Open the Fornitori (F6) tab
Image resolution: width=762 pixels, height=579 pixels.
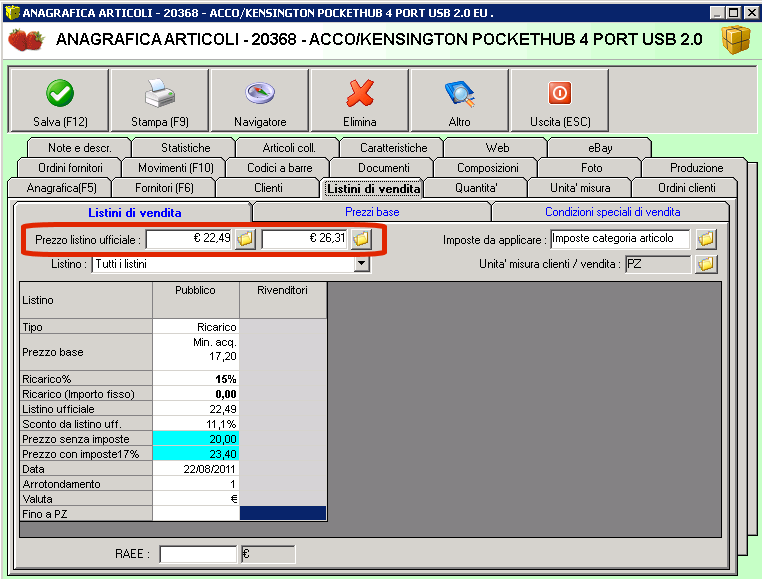click(x=164, y=188)
